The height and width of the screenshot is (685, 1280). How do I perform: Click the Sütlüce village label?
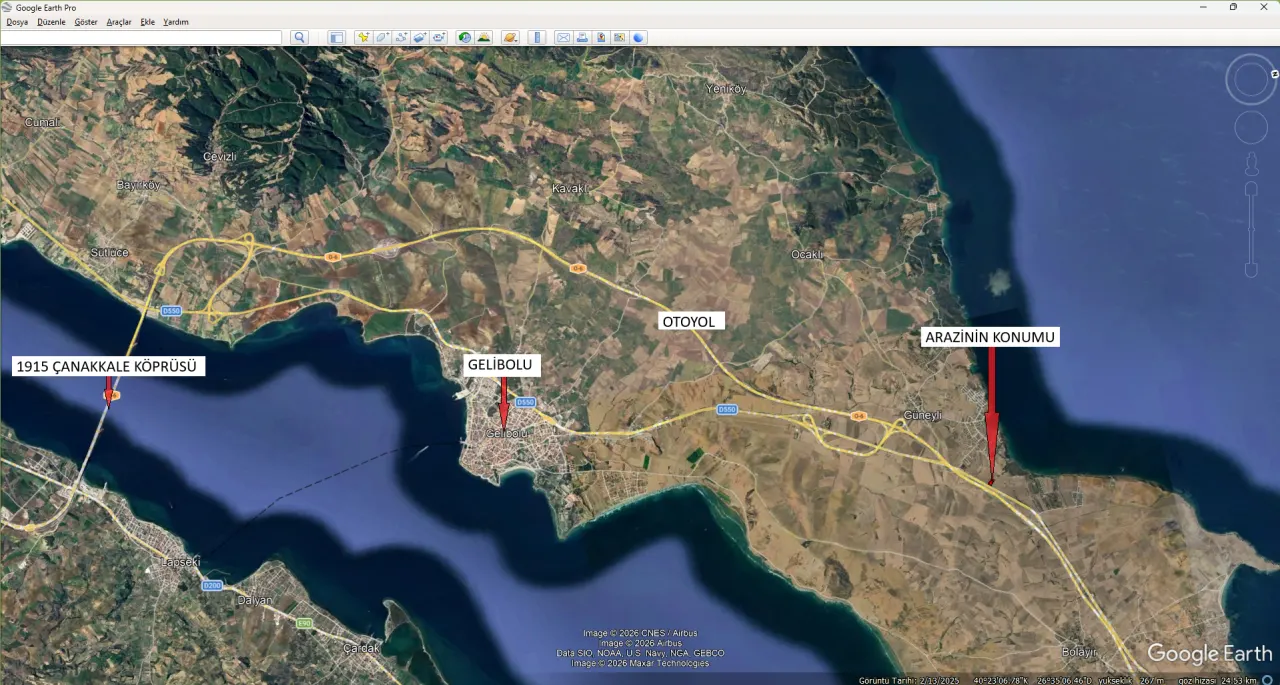click(x=110, y=252)
